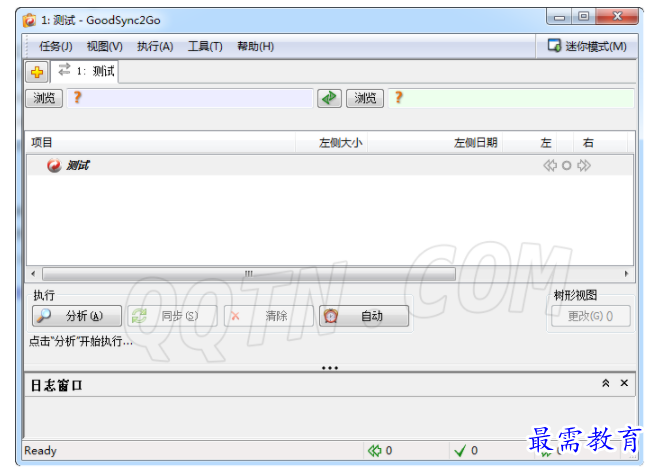This screenshot has height=471, width=650.
Task: Click the Ready status text
Action: [40, 450]
